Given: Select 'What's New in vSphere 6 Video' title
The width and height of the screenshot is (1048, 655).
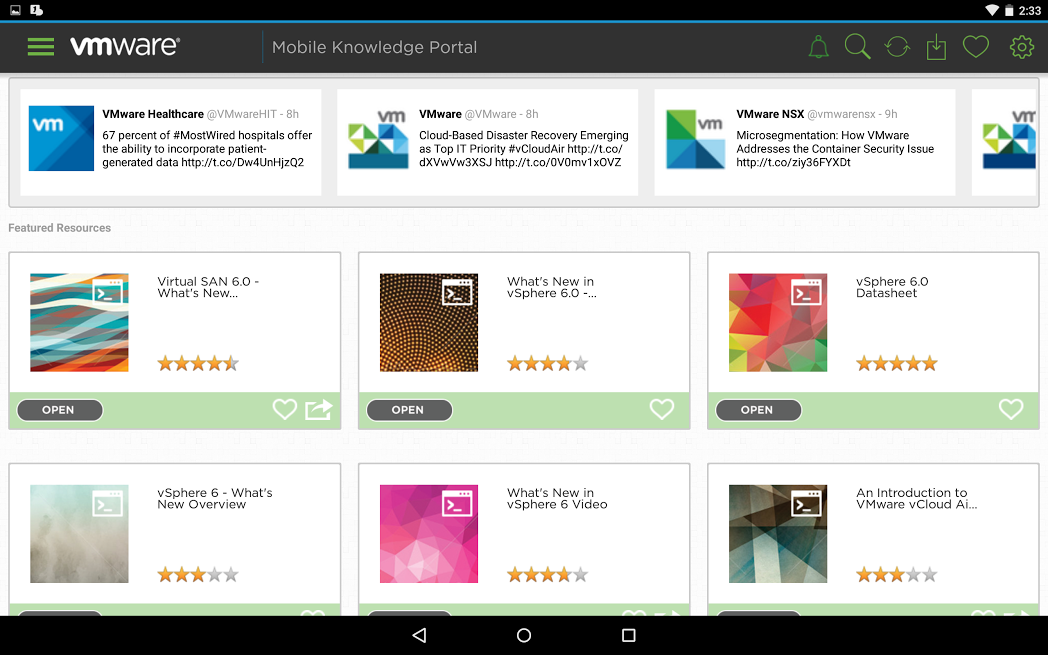Looking at the screenshot, I should pyautogui.click(x=557, y=499).
